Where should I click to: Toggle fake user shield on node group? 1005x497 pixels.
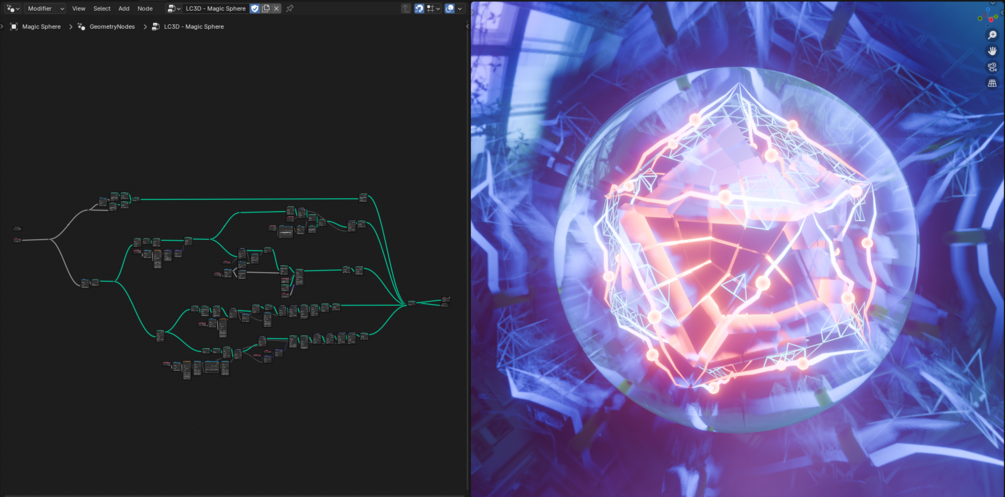click(x=254, y=8)
